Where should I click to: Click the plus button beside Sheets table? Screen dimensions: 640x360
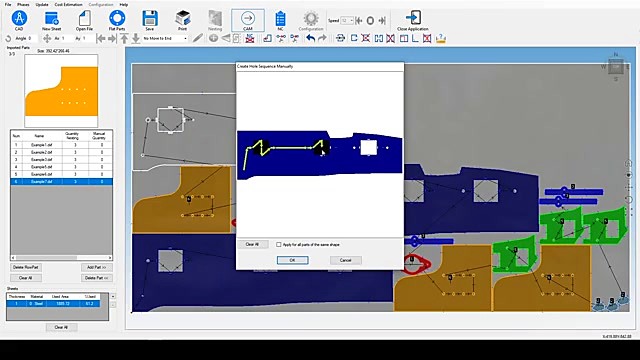tap(113, 296)
